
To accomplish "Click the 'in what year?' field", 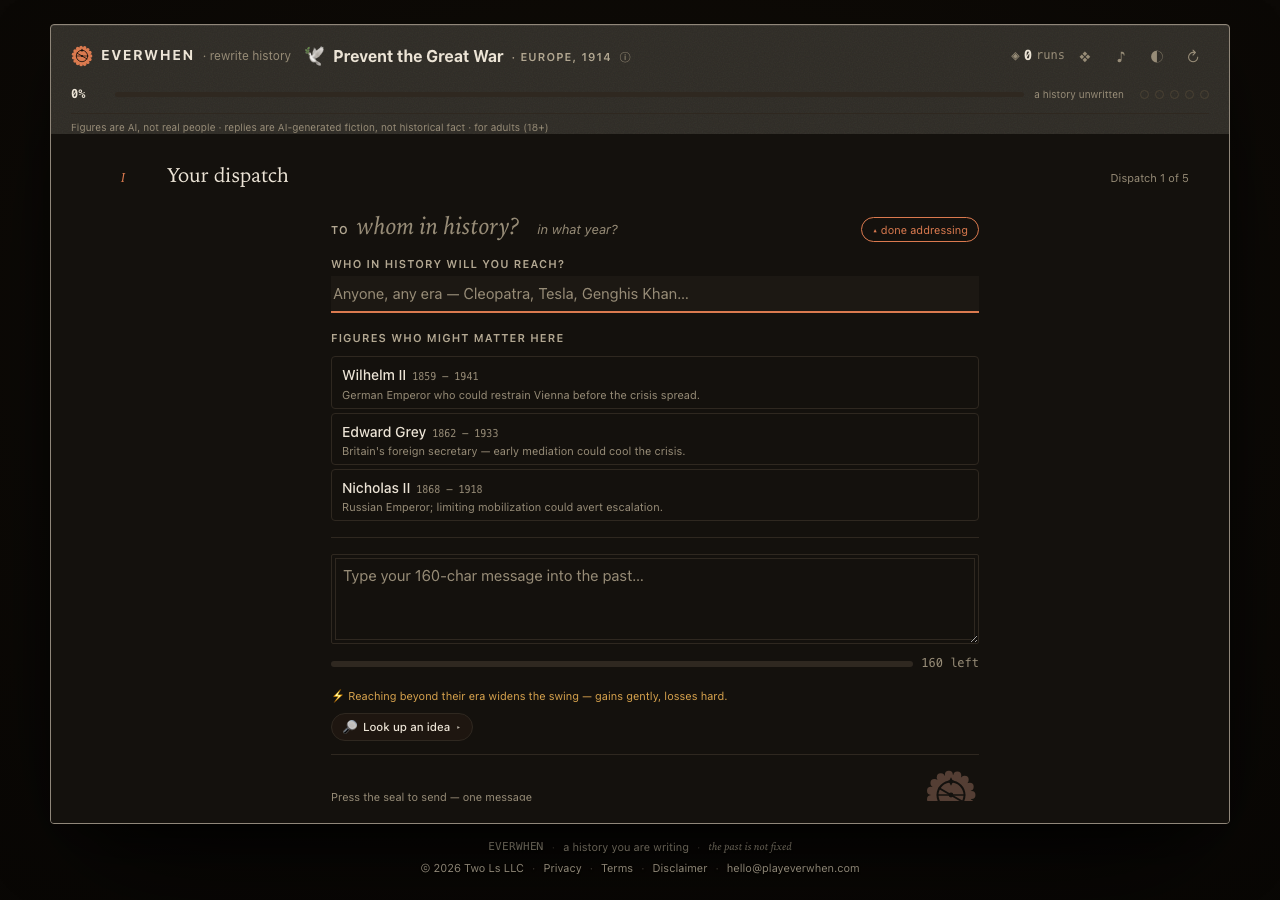I will [x=577, y=230].
